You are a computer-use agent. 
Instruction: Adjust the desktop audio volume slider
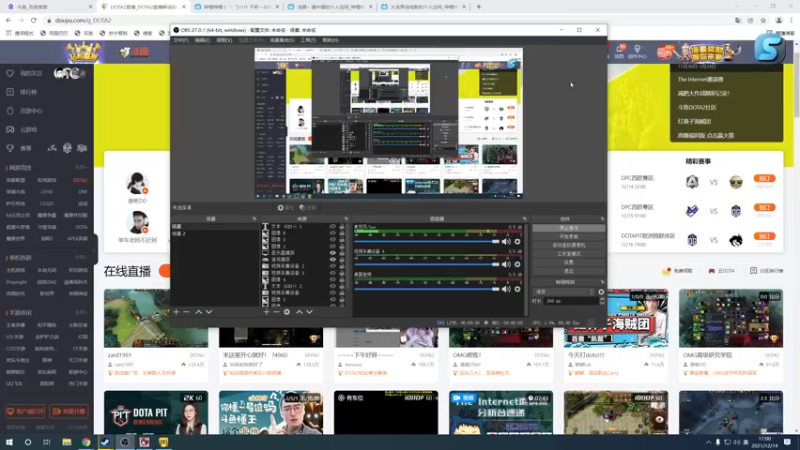pyautogui.click(x=427, y=289)
